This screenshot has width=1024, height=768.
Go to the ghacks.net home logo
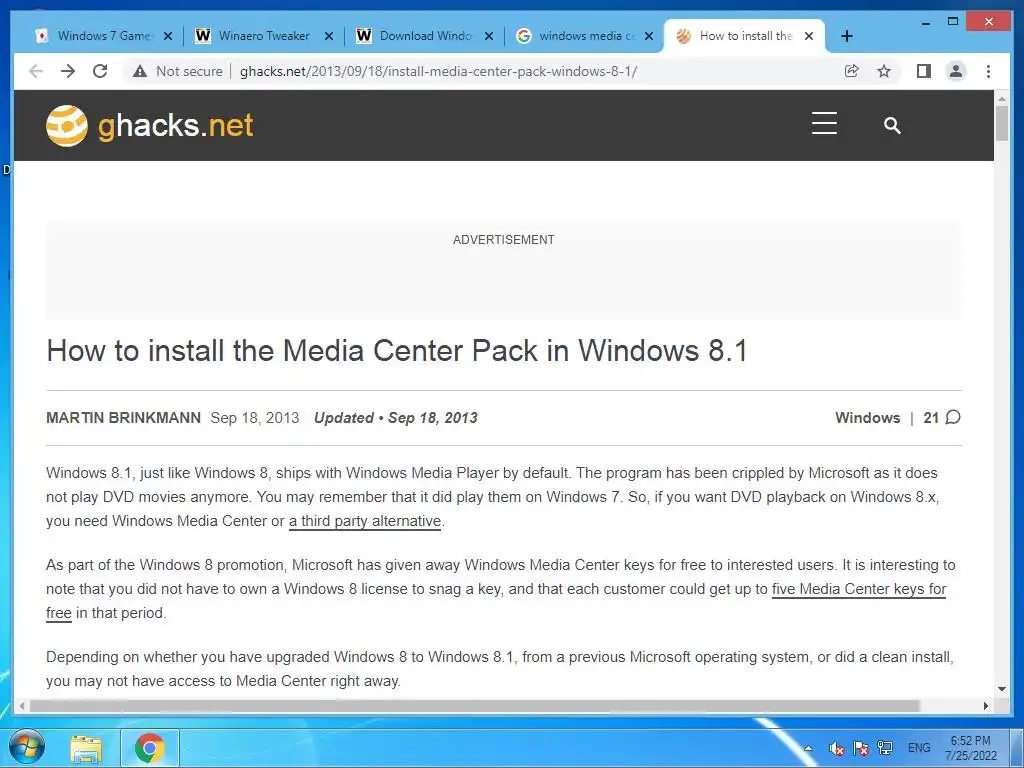150,125
